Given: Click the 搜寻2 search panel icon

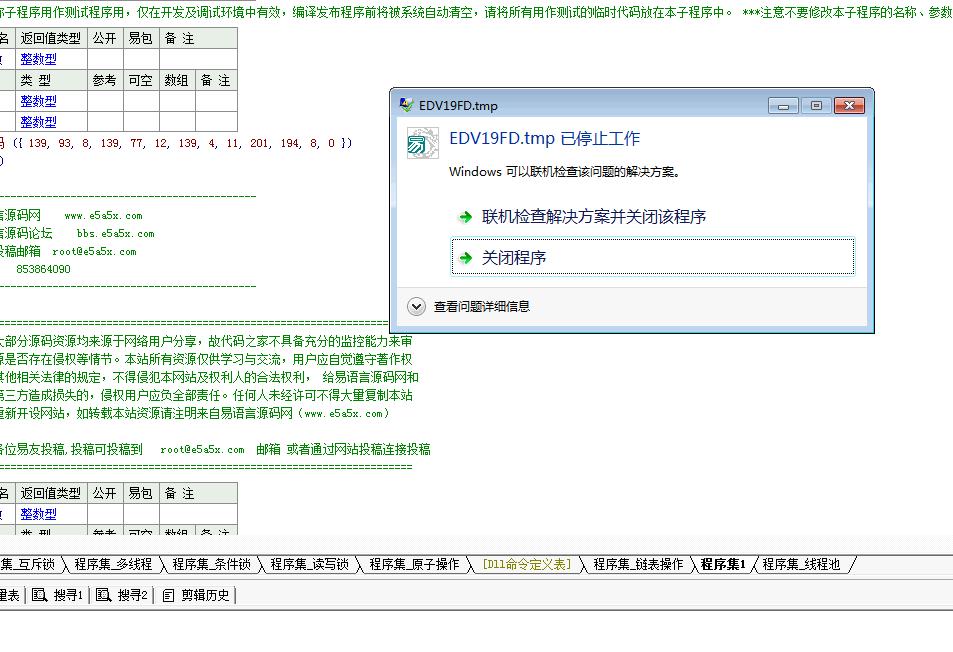Looking at the screenshot, I should coord(104,595).
